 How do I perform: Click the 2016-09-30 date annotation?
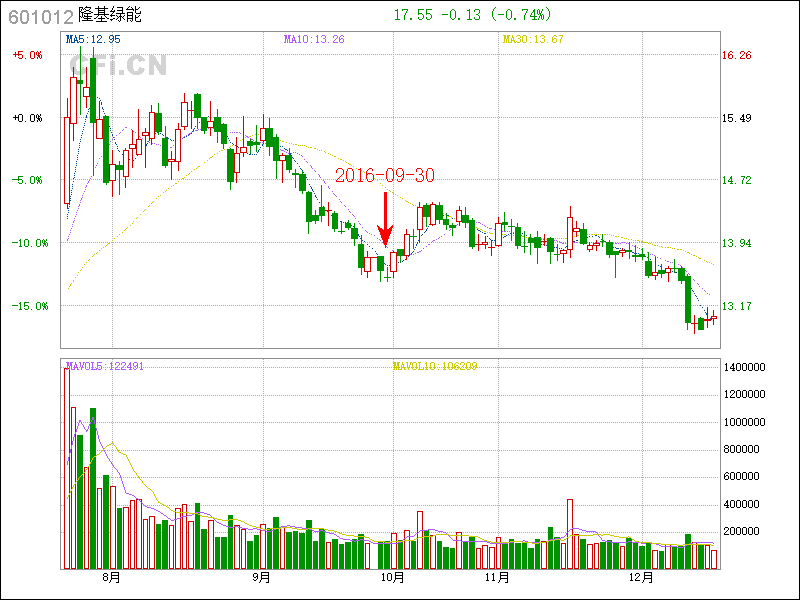pos(385,175)
